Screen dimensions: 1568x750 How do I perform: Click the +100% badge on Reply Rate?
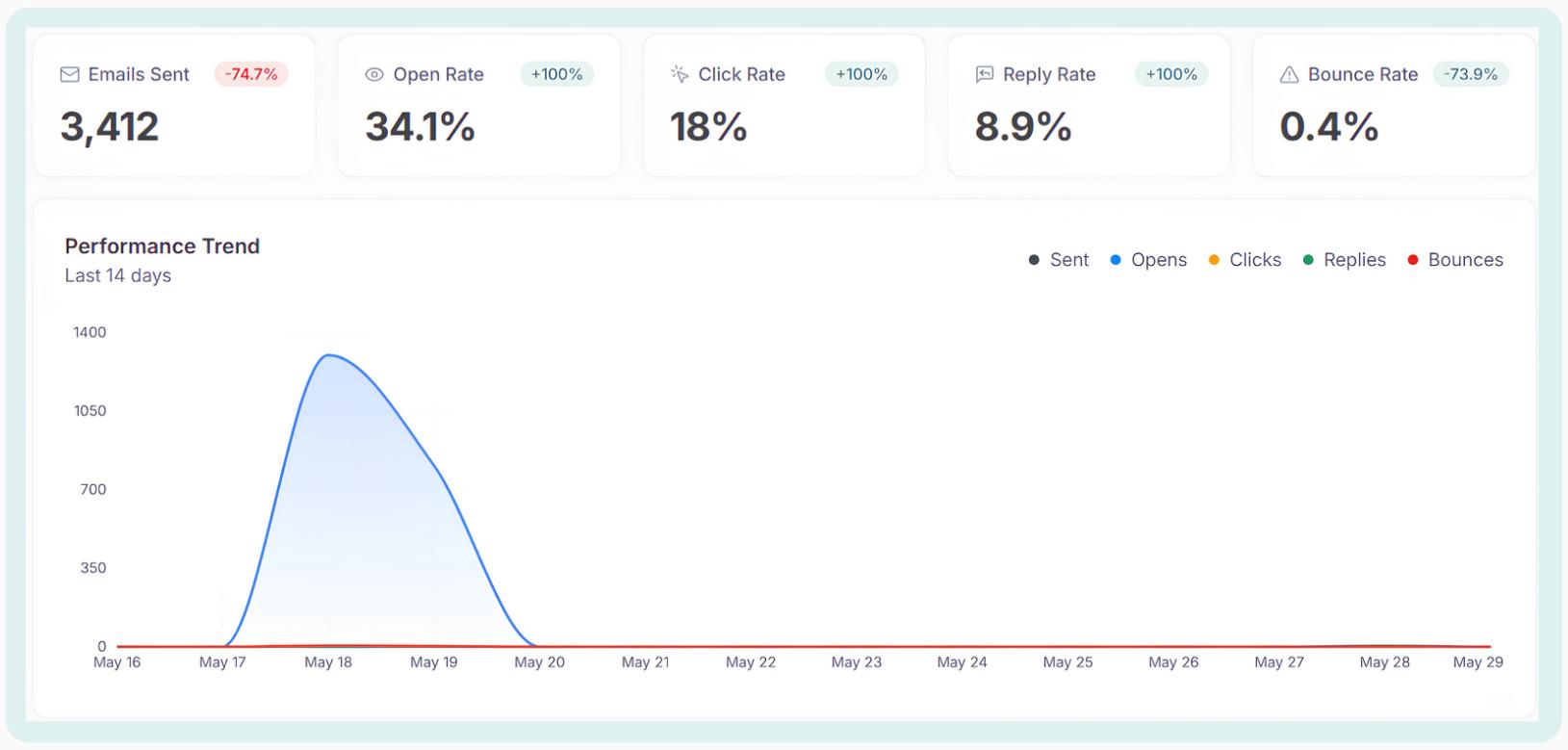pyautogui.click(x=1171, y=74)
